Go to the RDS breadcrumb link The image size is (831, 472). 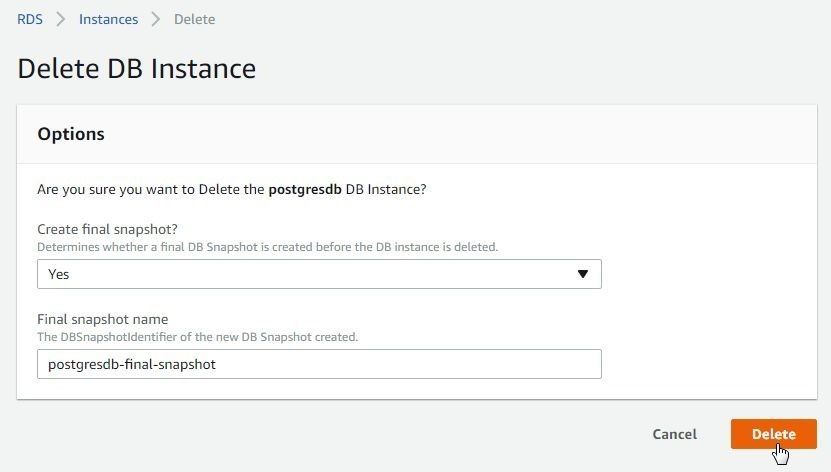(30, 19)
